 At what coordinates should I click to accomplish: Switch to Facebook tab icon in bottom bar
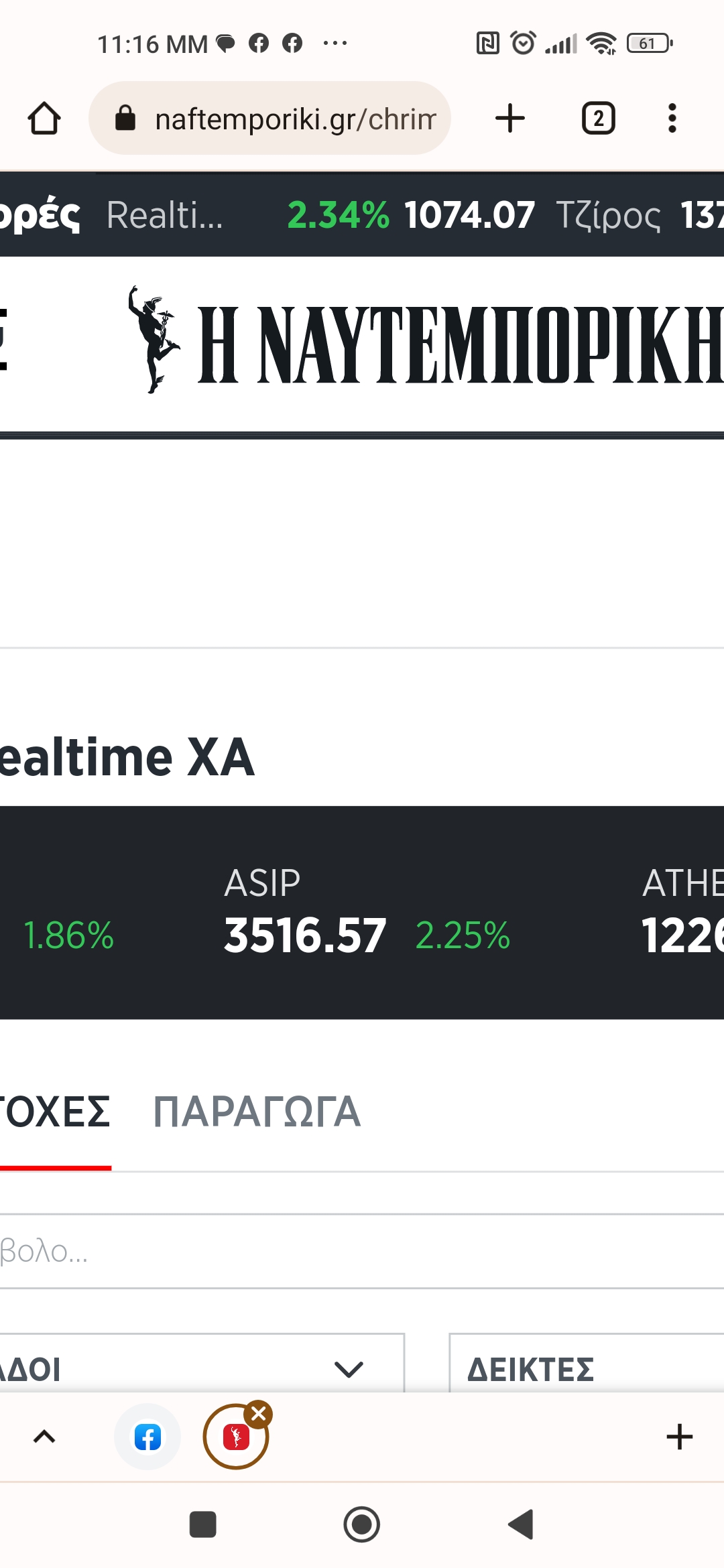(x=147, y=1437)
